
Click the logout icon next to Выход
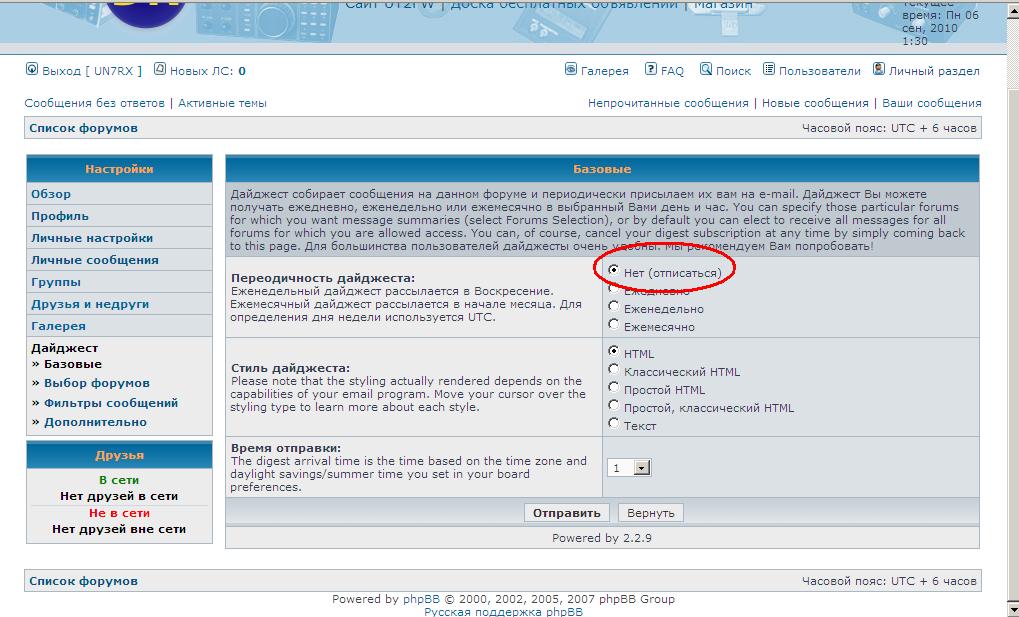tap(31, 70)
